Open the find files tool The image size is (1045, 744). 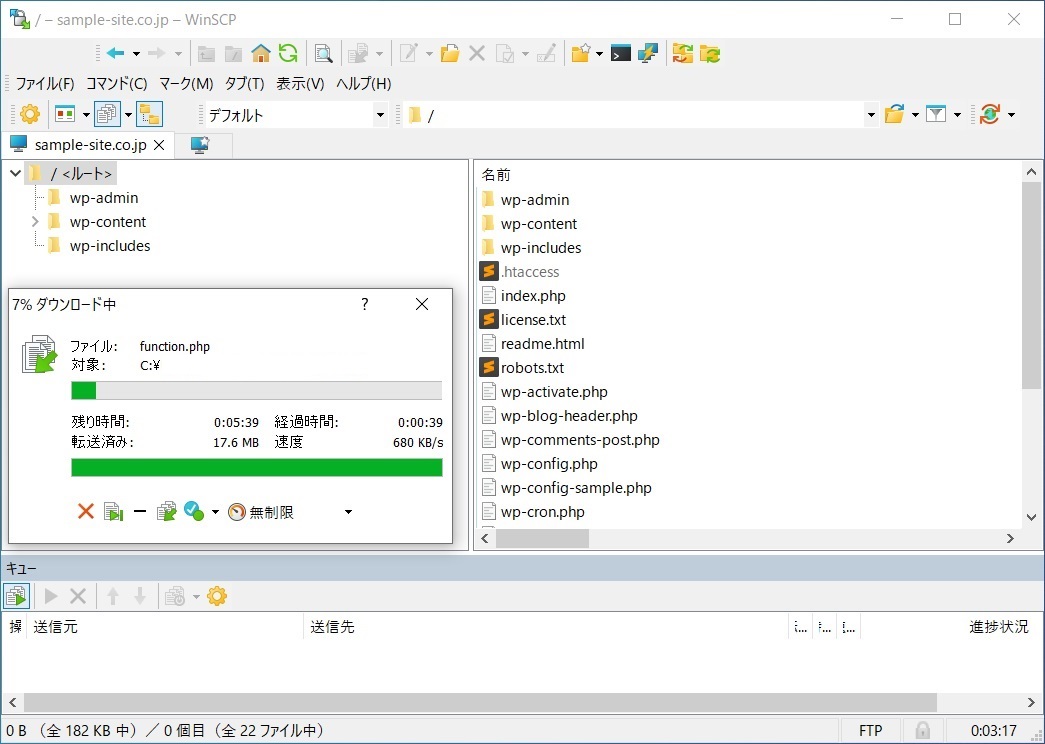point(324,53)
